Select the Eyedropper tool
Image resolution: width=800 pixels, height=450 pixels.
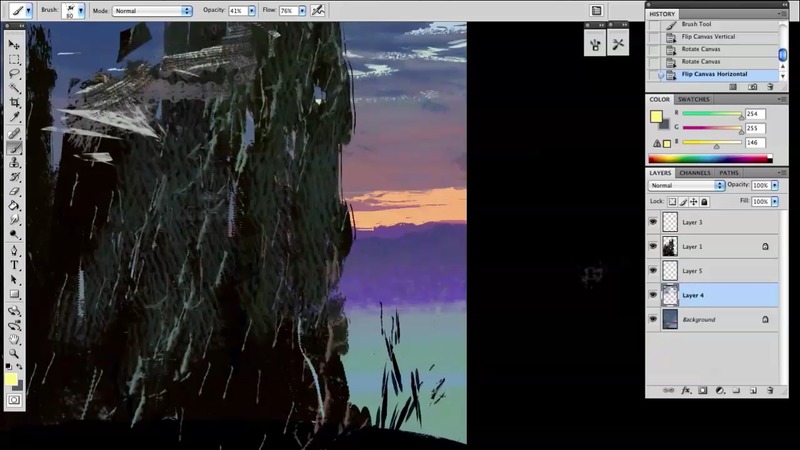point(14,117)
